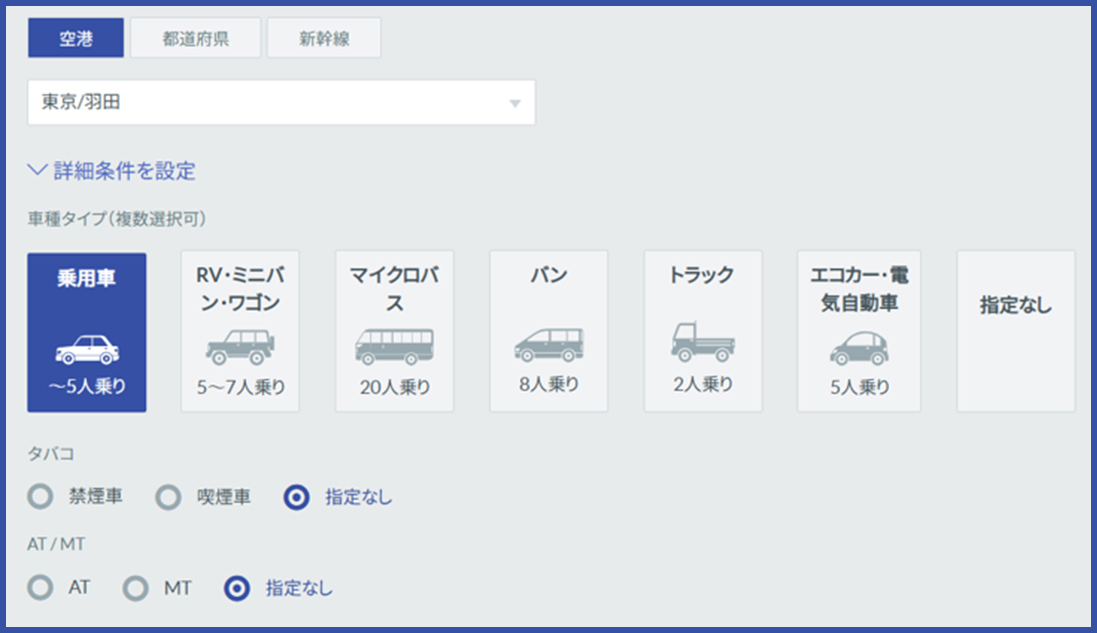The width and height of the screenshot is (1097, 633).
Task: Select the 喫煙車 radio button
Action: [168, 496]
